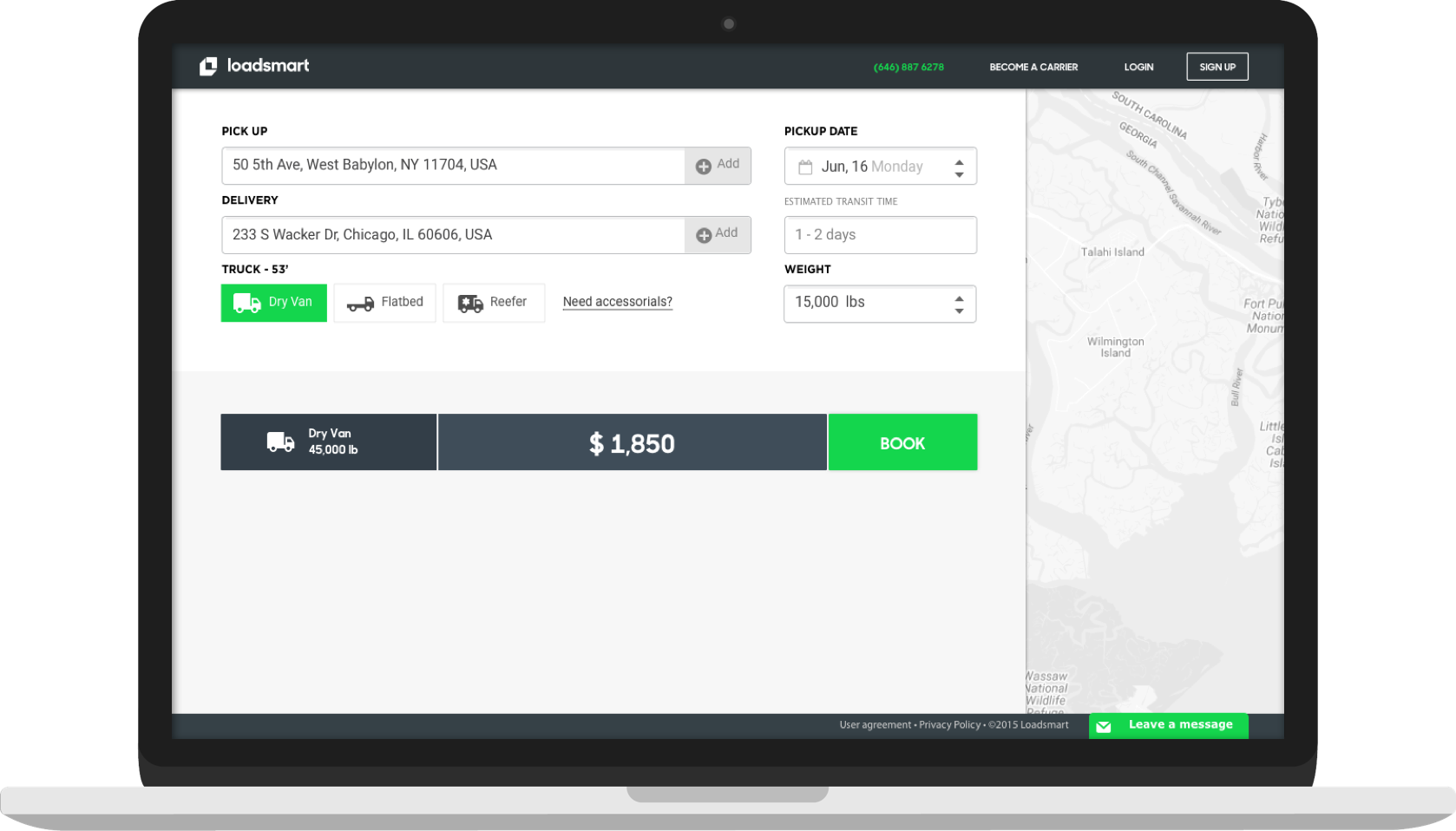The image size is (1456, 831).
Task: Click the Pick Up address field
Action: click(453, 166)
